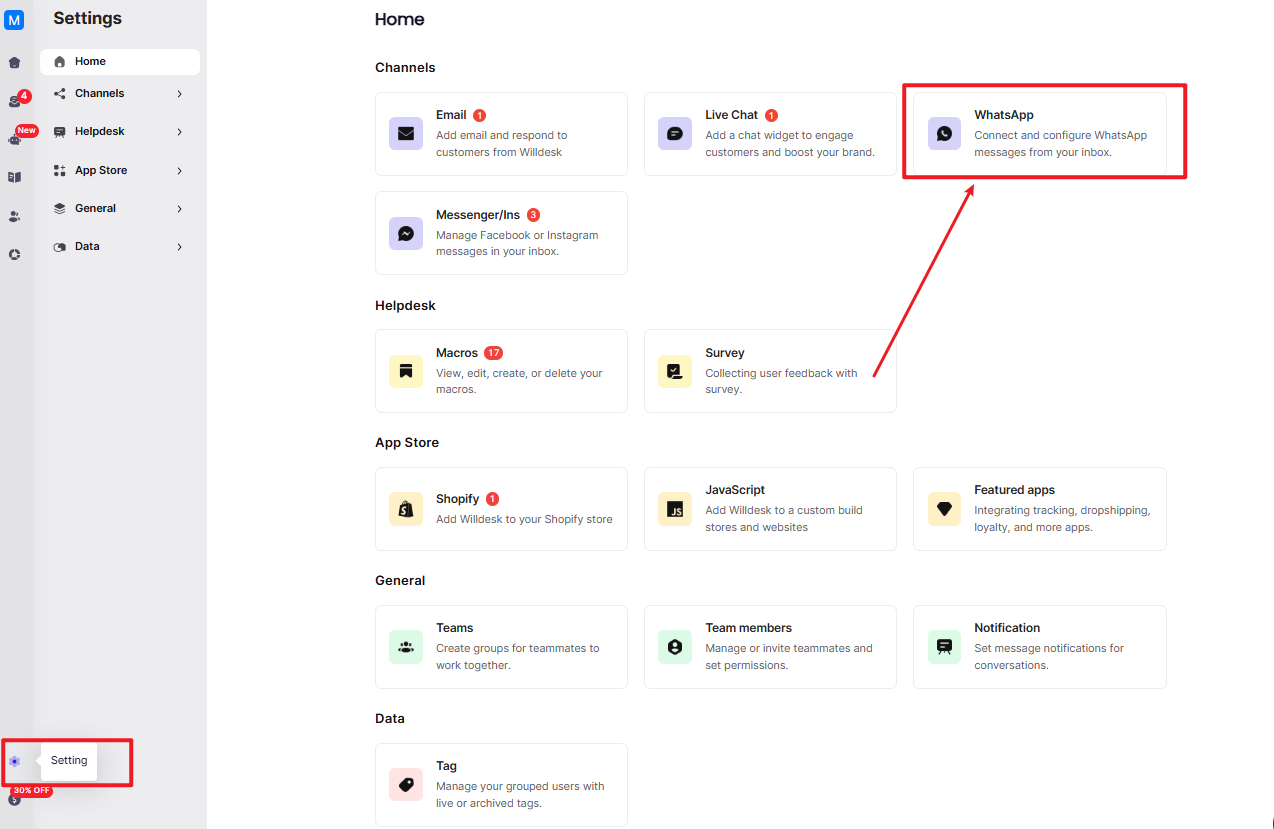
Task: Click 'Manage your grouped users' Tag description
Action: [x=520, y=795]
